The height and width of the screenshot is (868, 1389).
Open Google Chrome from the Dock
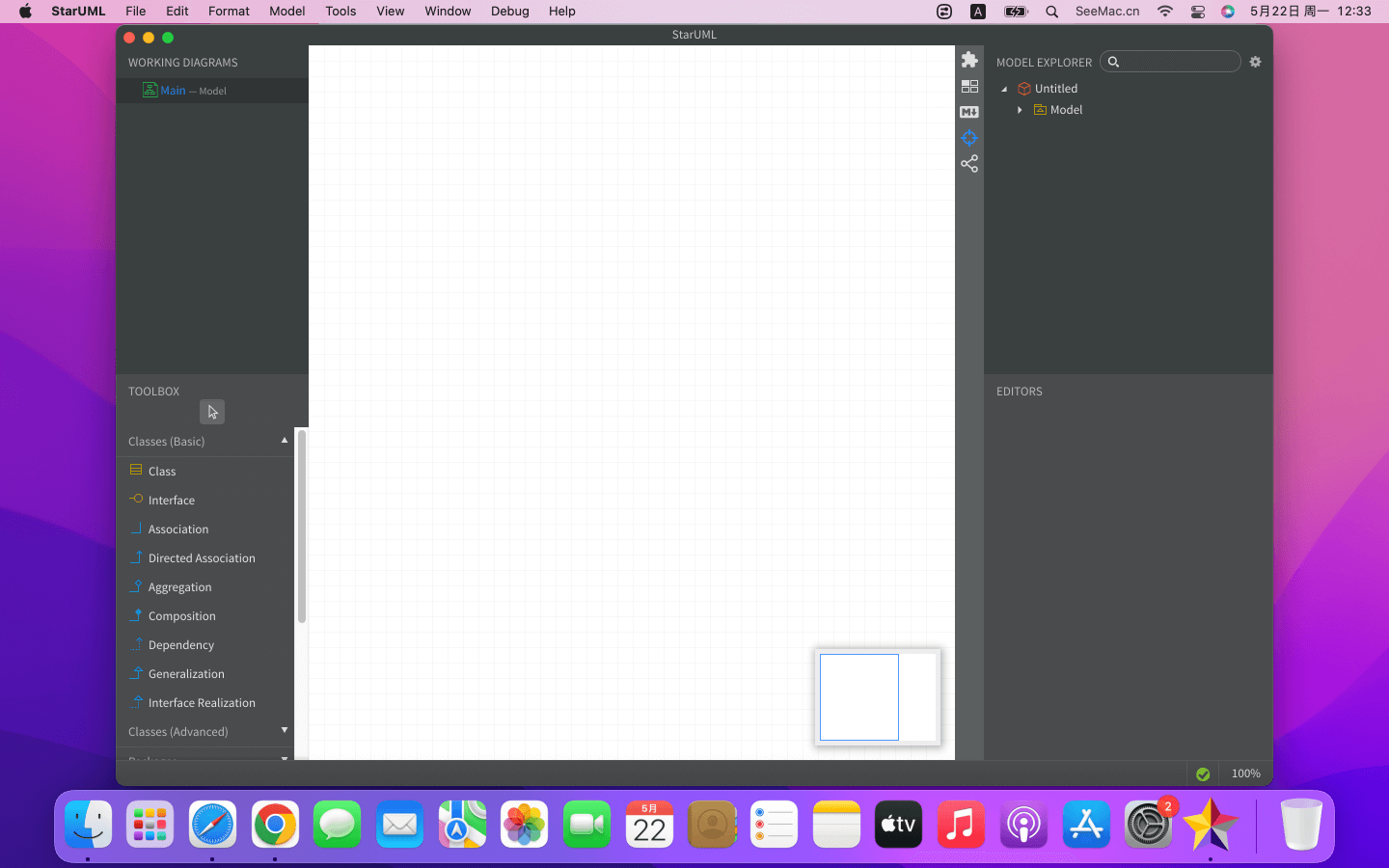click(x=275, y=825)
